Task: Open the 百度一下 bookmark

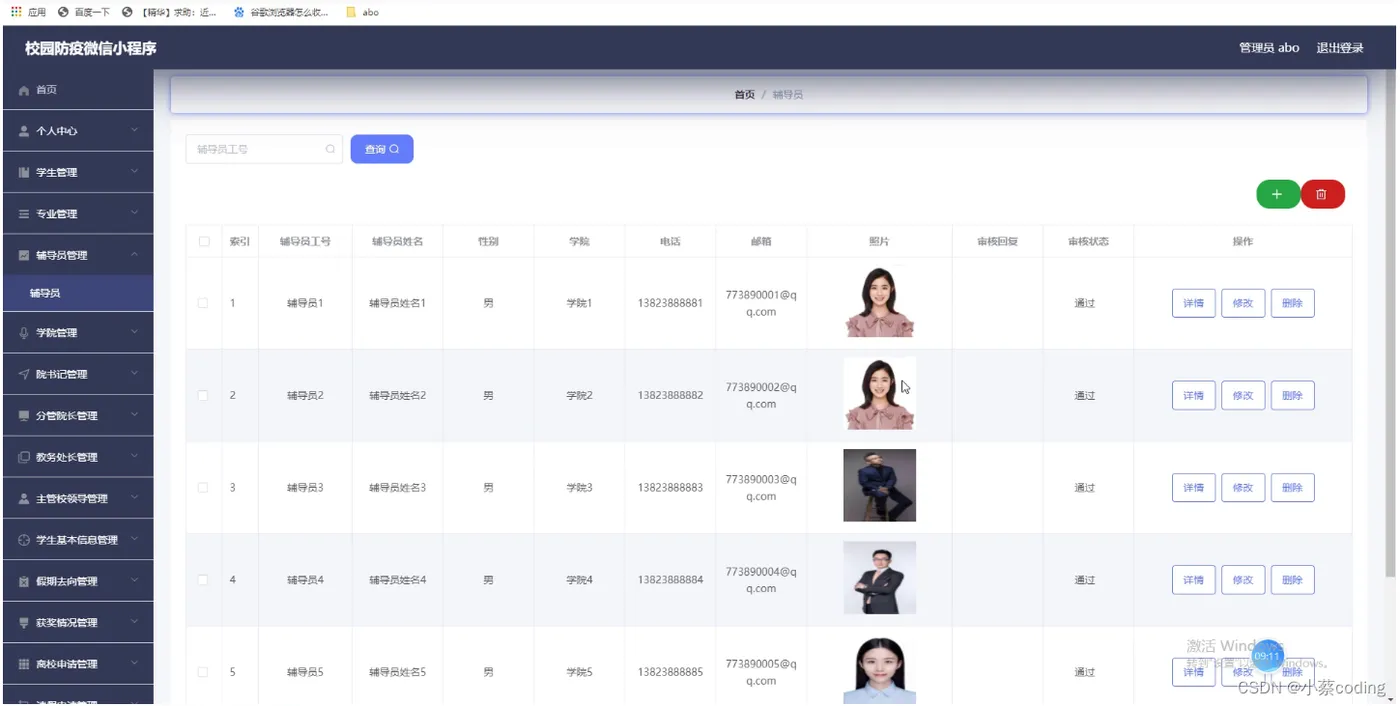Action: pyautogui.click(x=84, y=12)
